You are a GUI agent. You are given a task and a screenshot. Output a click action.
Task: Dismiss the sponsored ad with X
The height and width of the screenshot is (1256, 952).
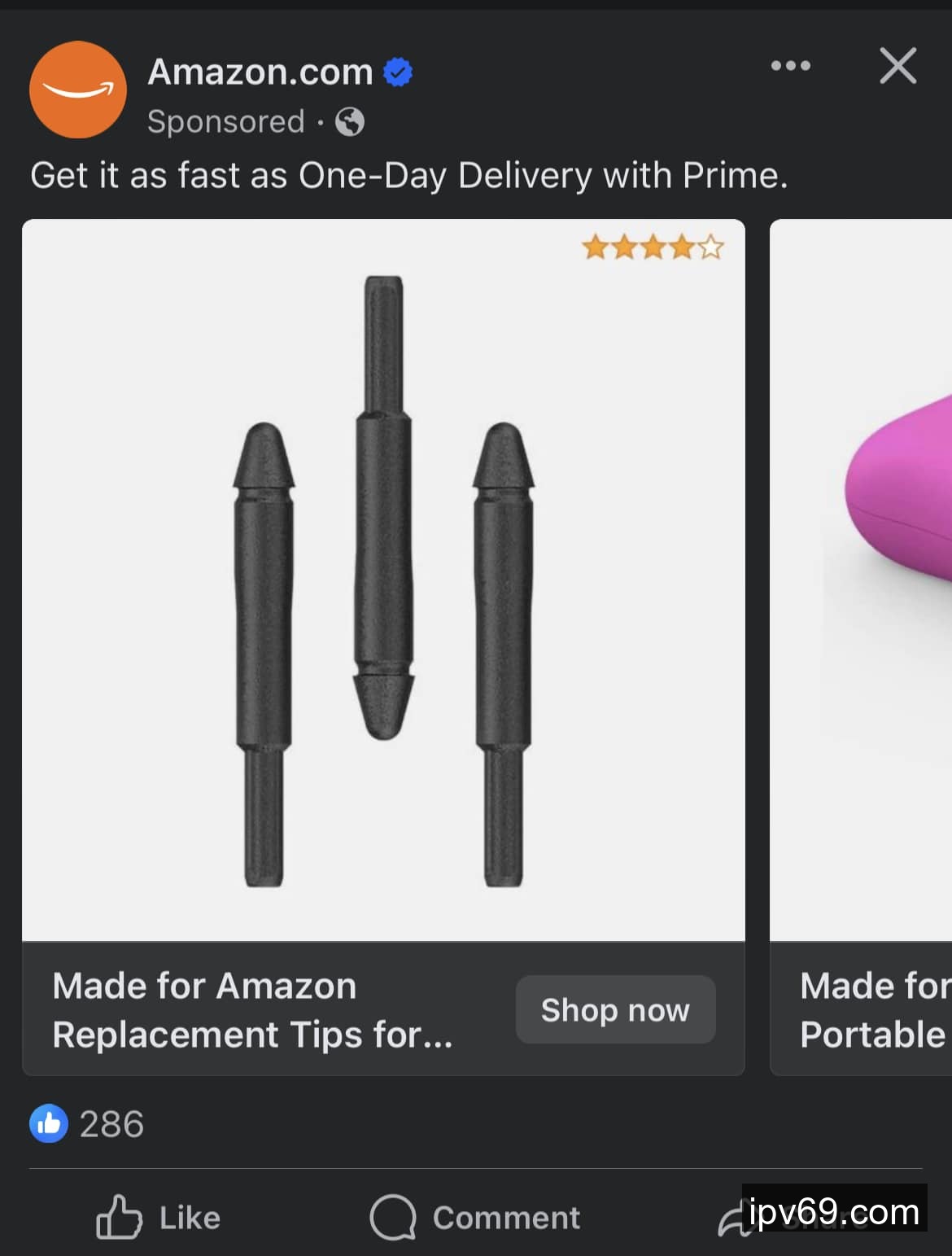click(x=898, y=66)
